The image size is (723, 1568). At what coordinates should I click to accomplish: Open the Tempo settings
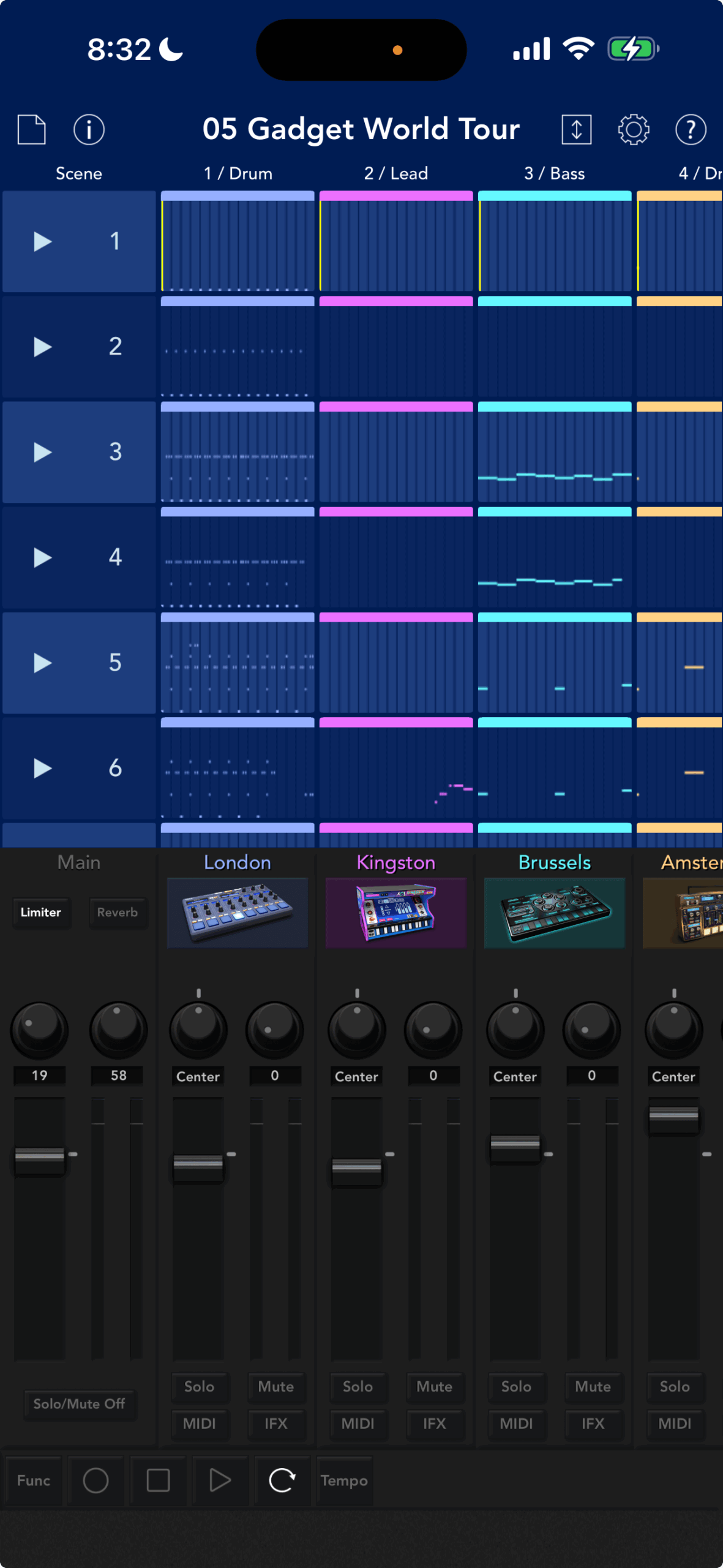coord(344,1480)
